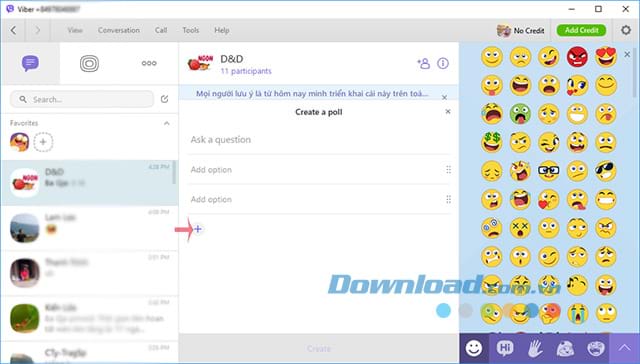The width and height of the screenshot is (640, 364).
Task: Dismiss the pinned message banner
Action: 444,98
